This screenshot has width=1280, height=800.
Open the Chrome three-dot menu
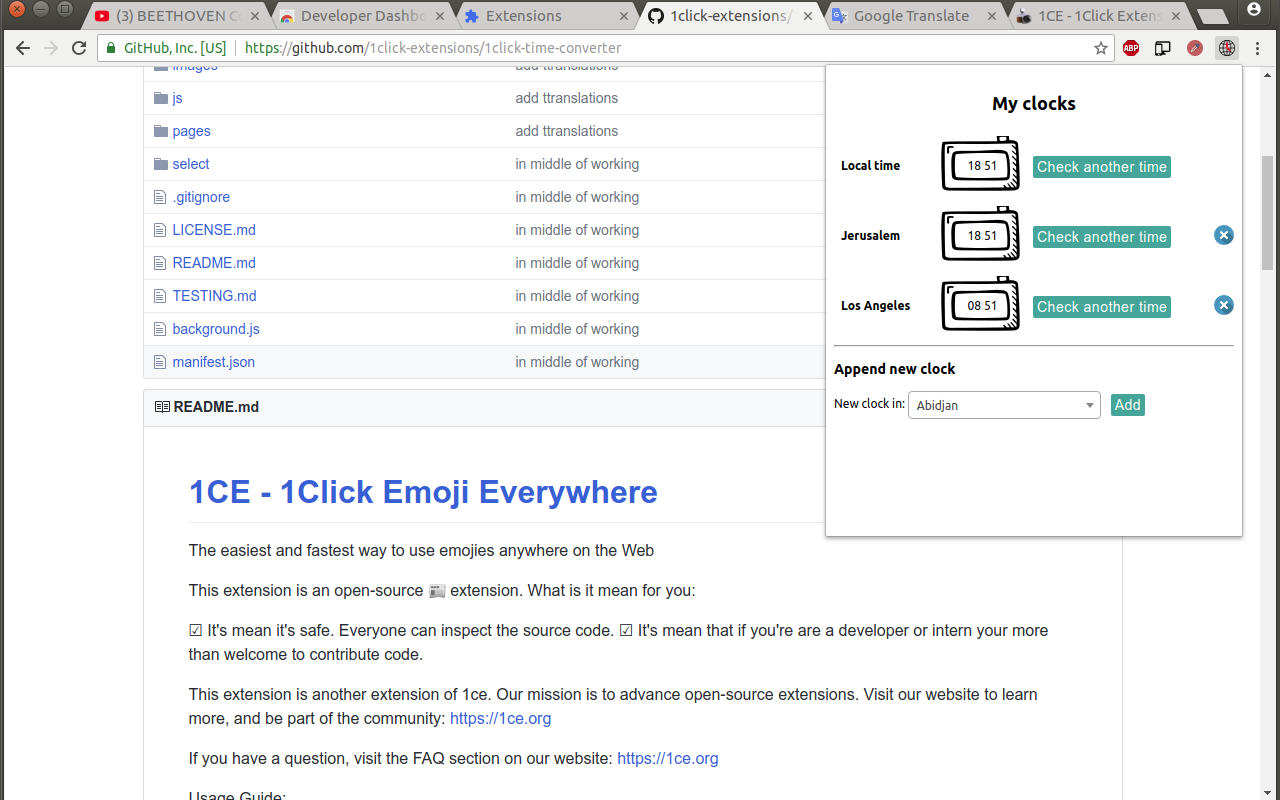coord(1259,48)
